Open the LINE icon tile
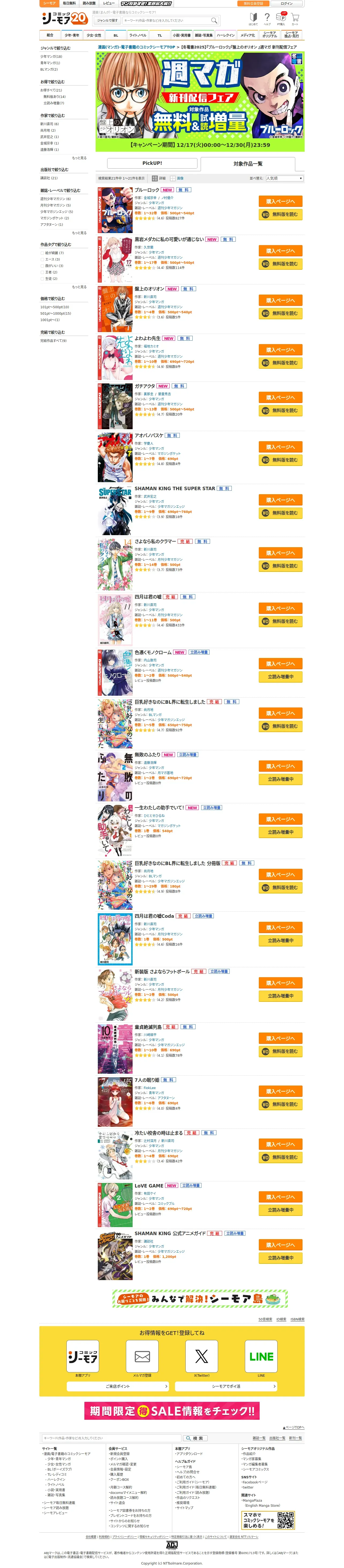 261,1356
